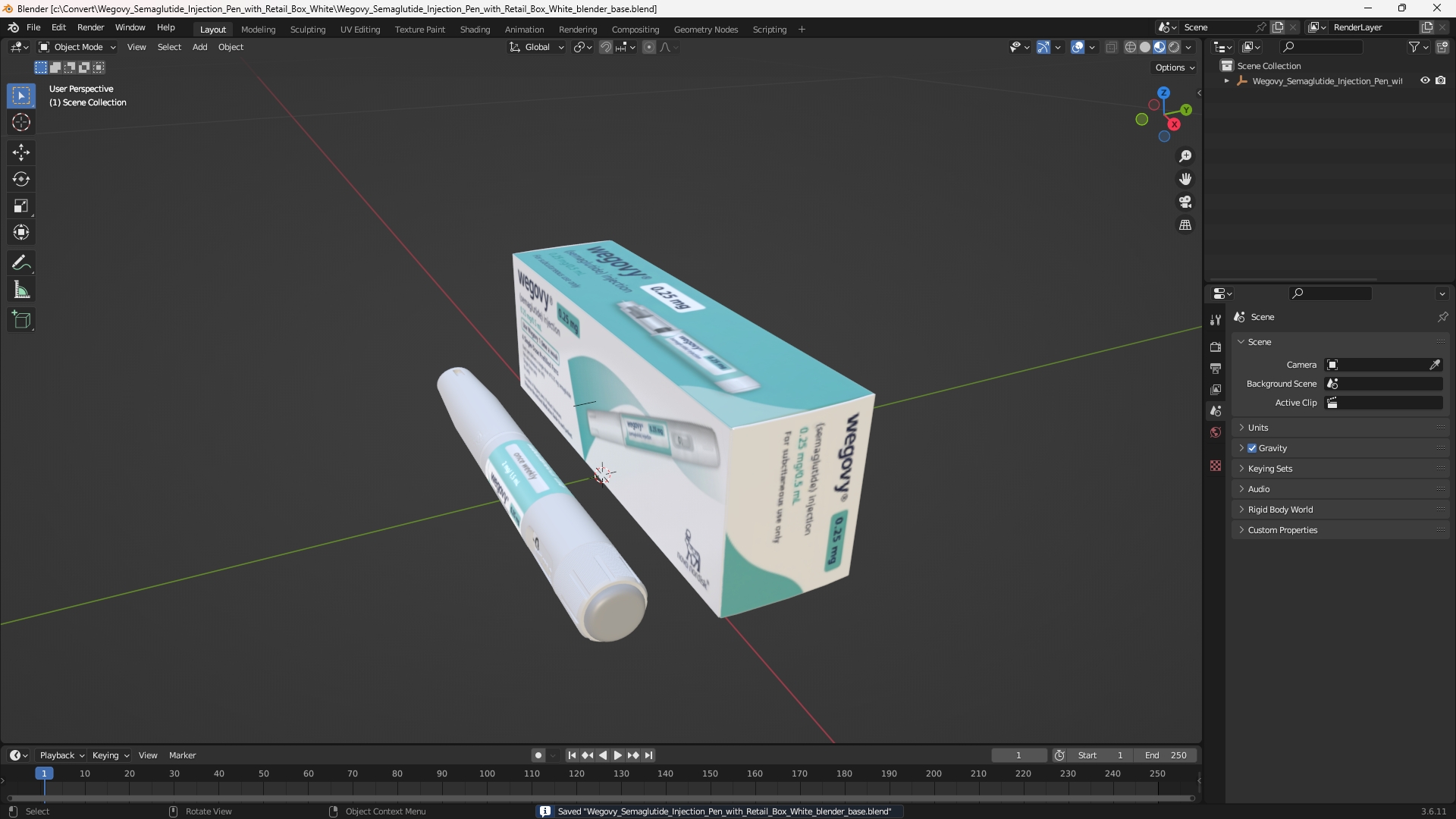
Task: Hide the Wegovy collection in viewport
Action: click(x=1425, y=80)
